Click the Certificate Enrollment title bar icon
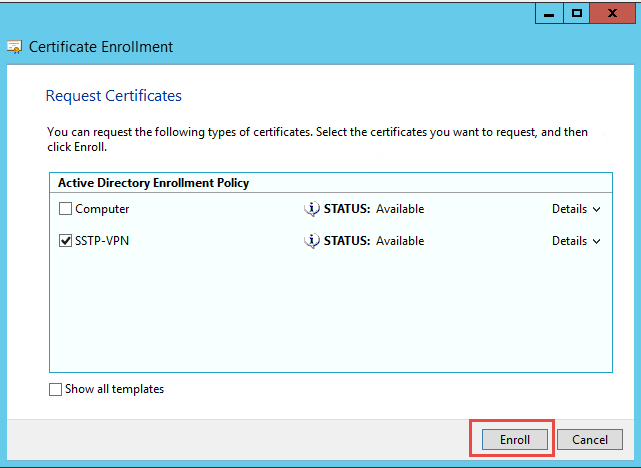 14,47
